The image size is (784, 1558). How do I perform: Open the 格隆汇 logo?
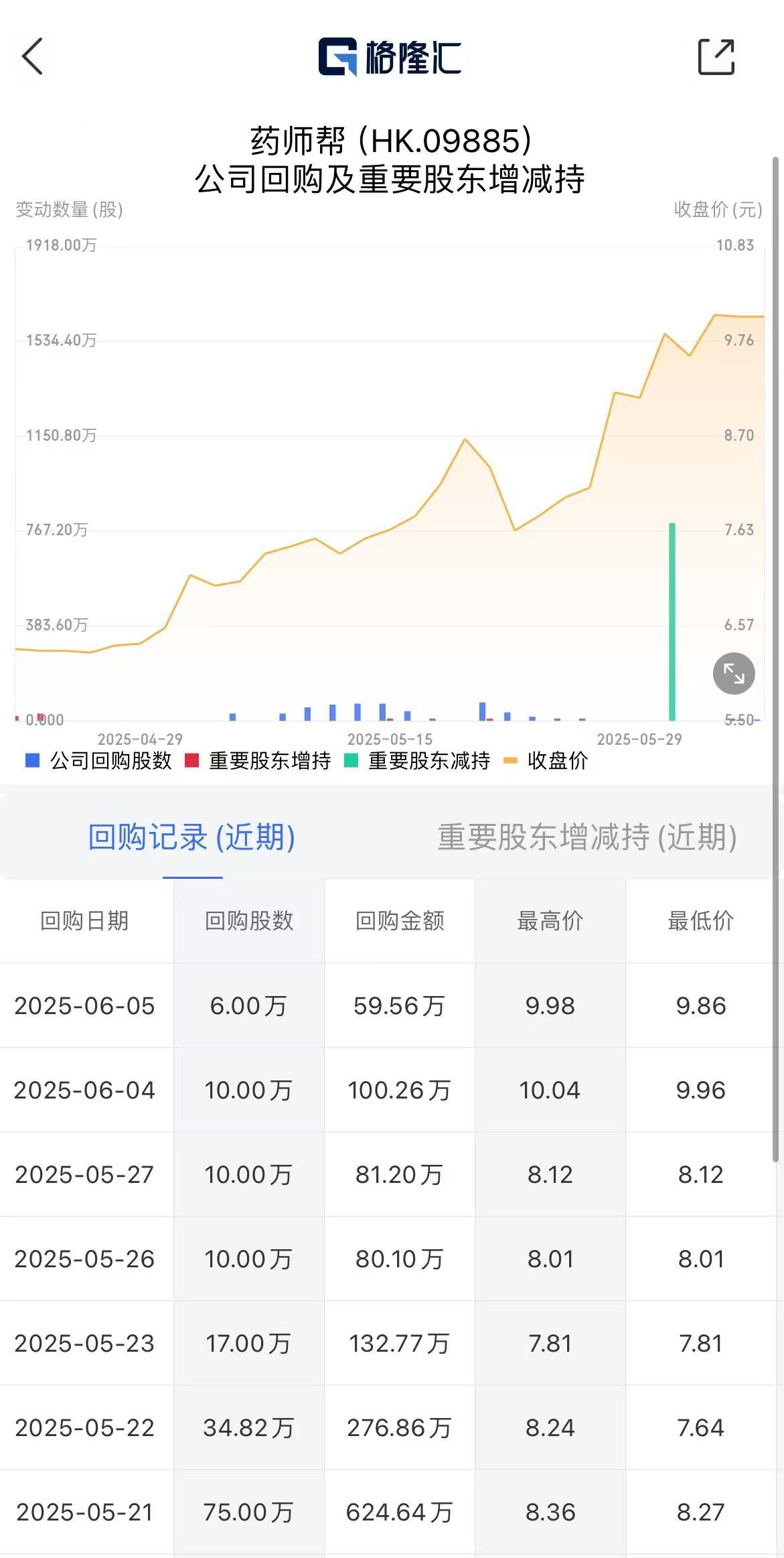coord(390,56)
